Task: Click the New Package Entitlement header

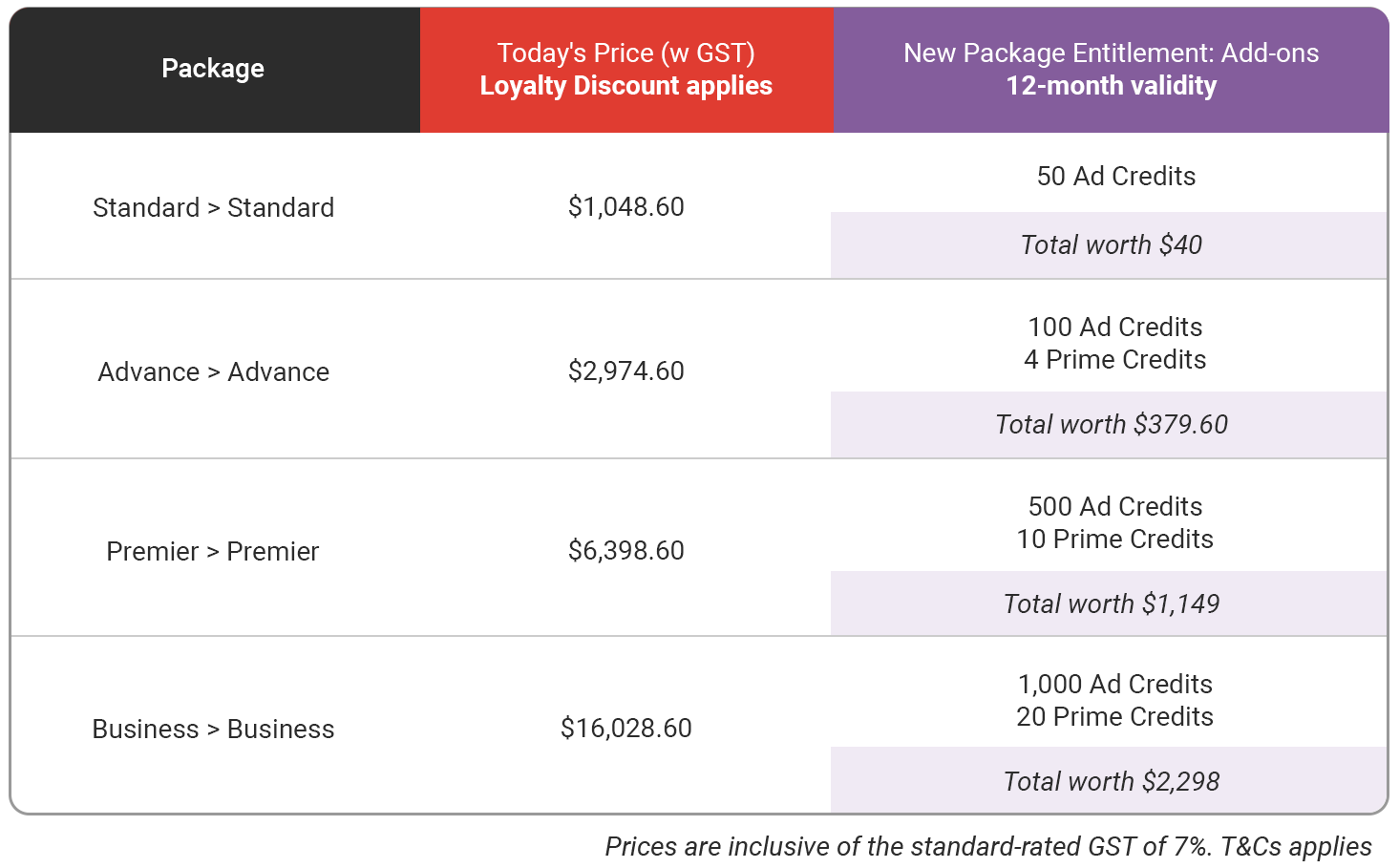Action: 1112,70
